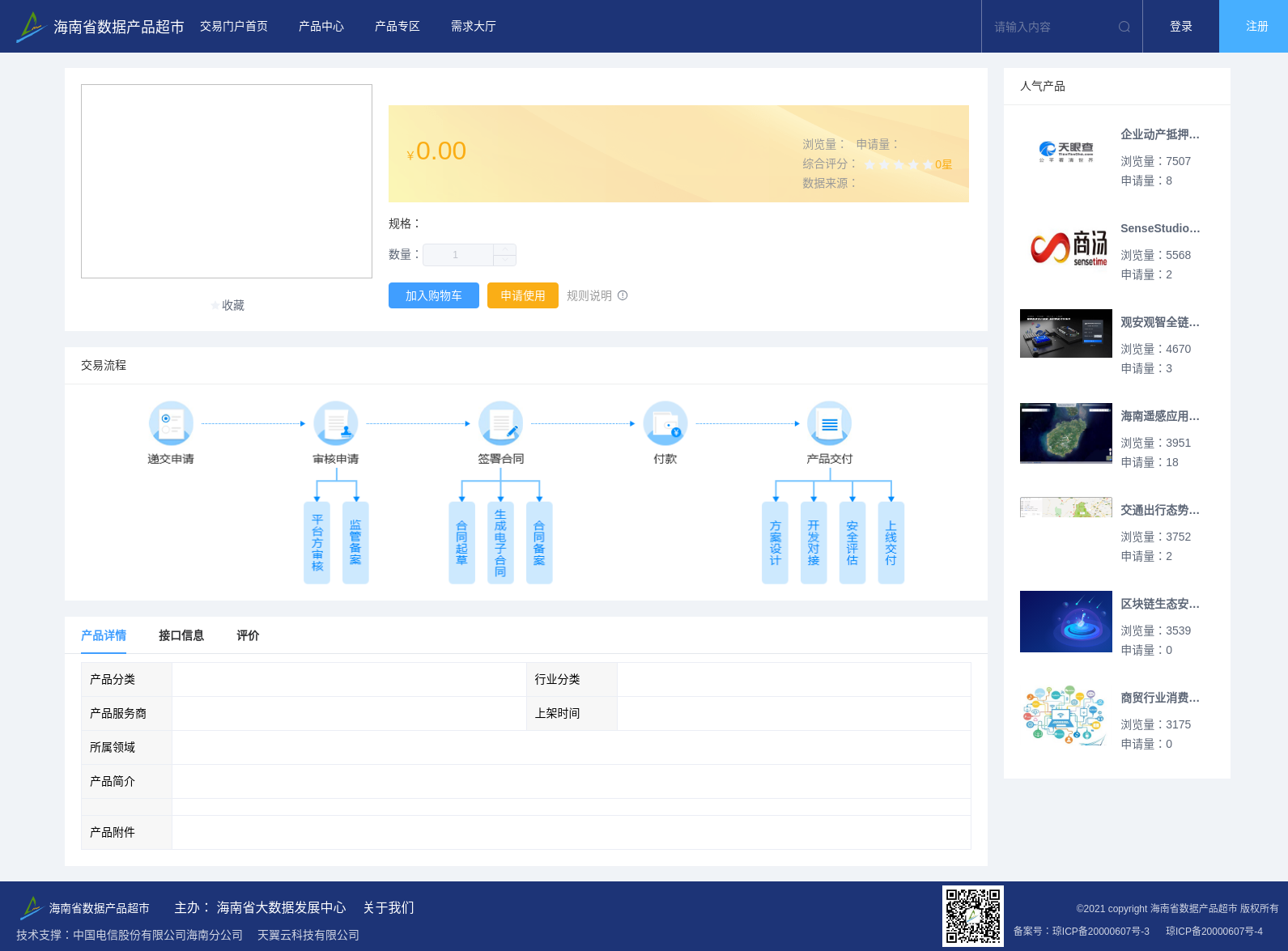Click the product main image placeholder
The image size is (1288, 951).
pyautogui.click(x=227, y=181)
